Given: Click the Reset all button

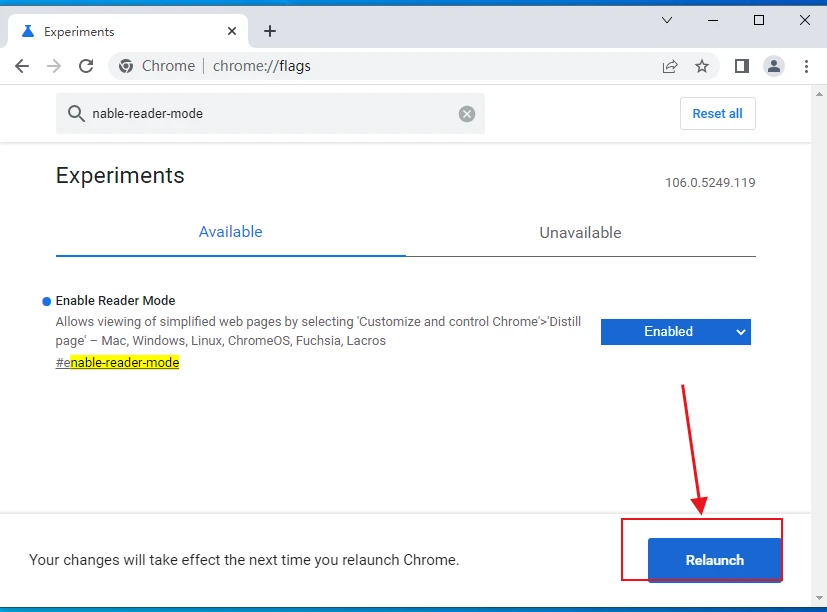Looking at the screenshot, I should 717,113.
